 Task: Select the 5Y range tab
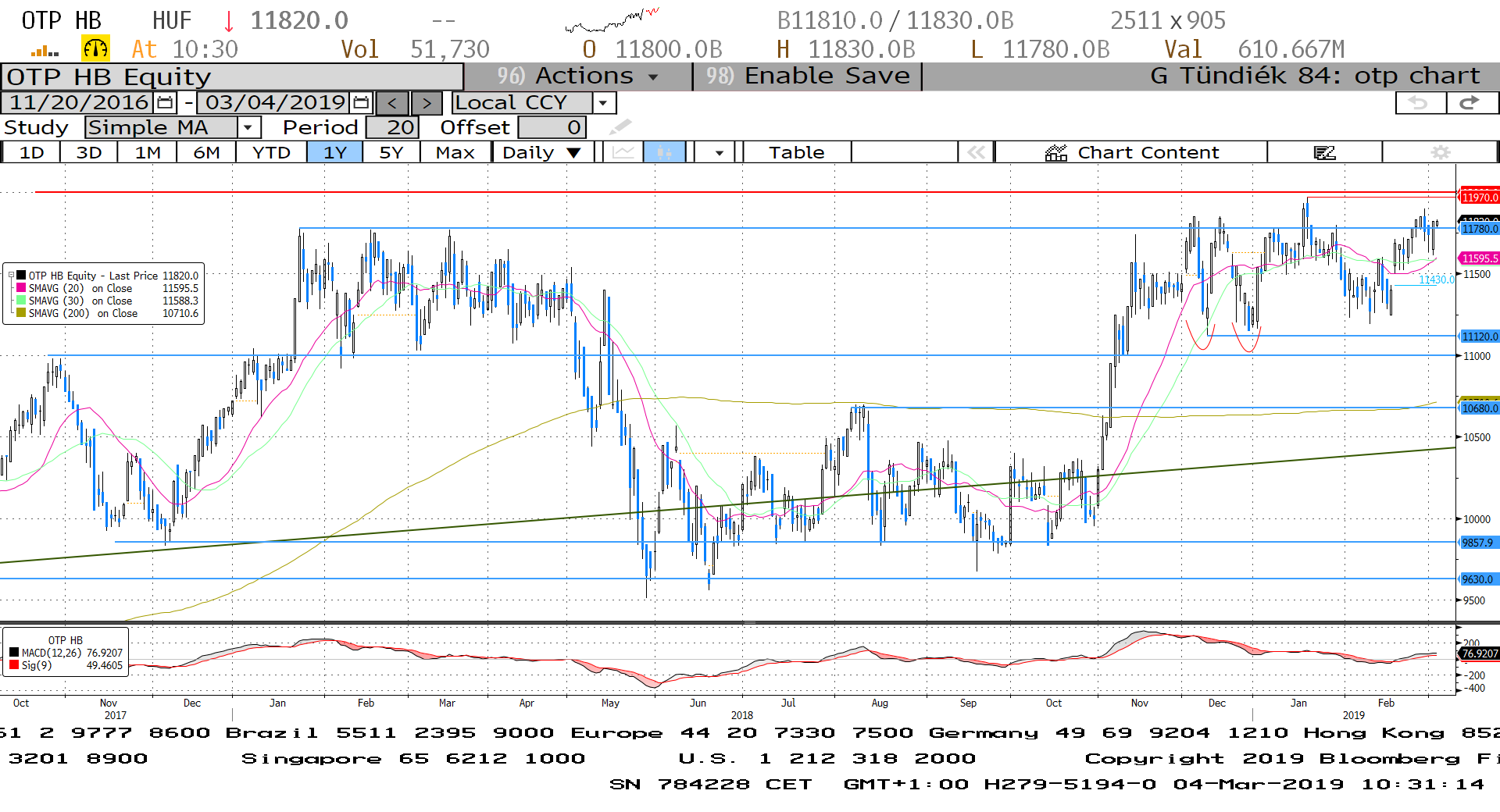391,152
